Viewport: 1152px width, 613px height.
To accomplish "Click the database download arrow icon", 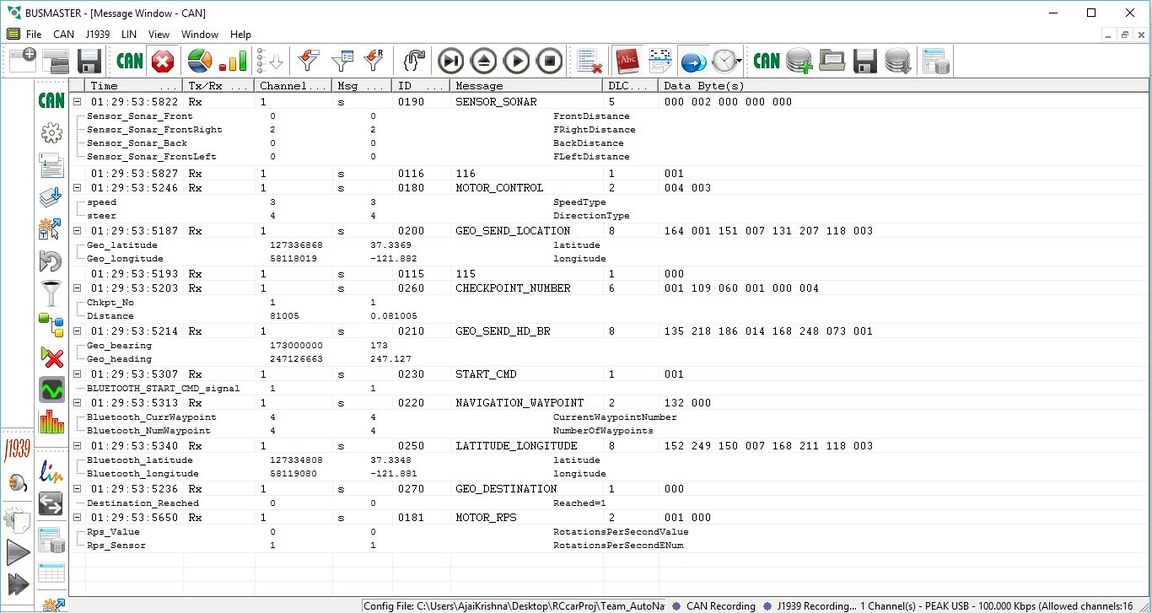I will [898, 60].
